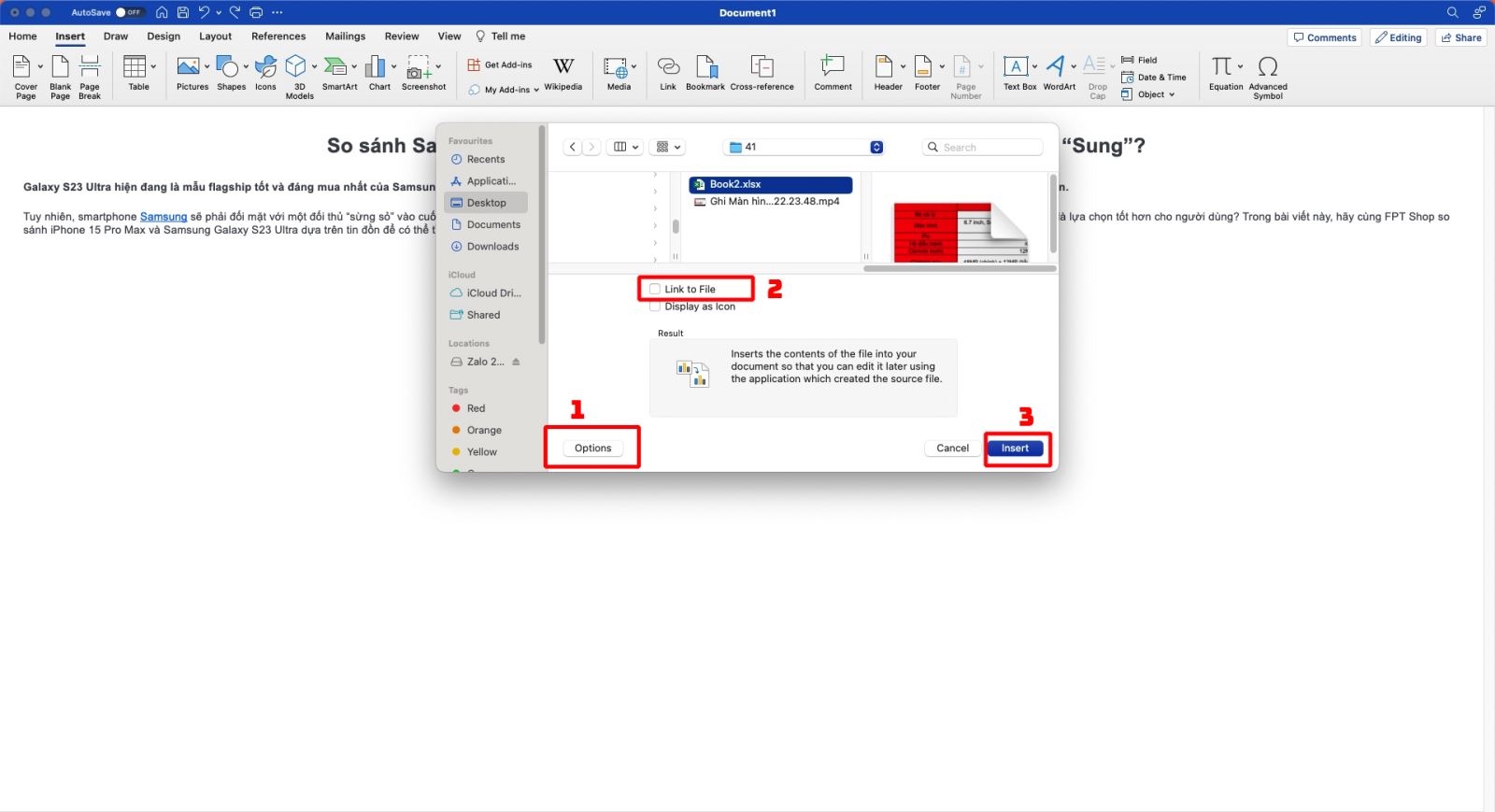Insert a SmartArt graphic
This screenshot has width=1495, height=812.
[x=339, y=73]
